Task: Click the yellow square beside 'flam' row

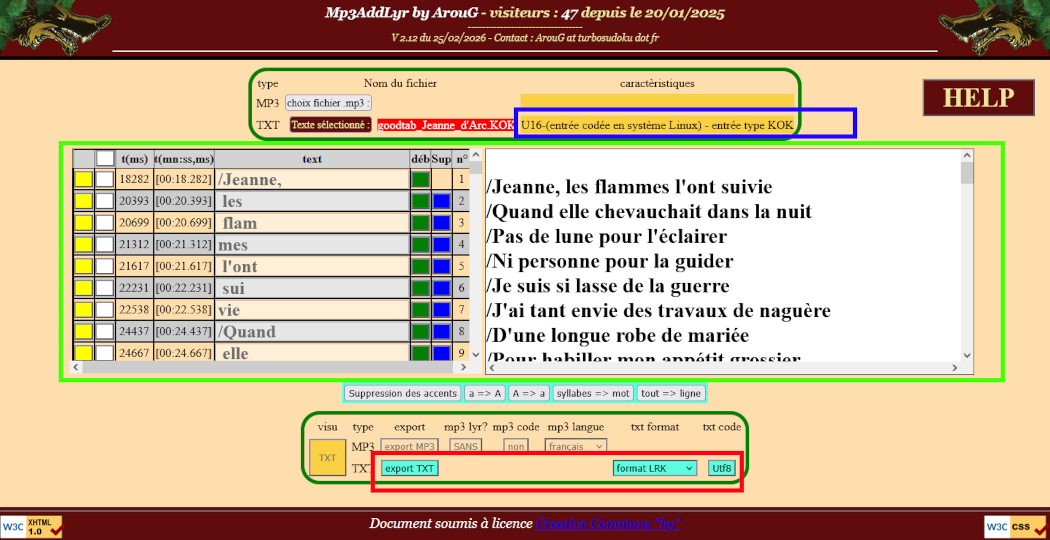Action: (x=84, y=223)
